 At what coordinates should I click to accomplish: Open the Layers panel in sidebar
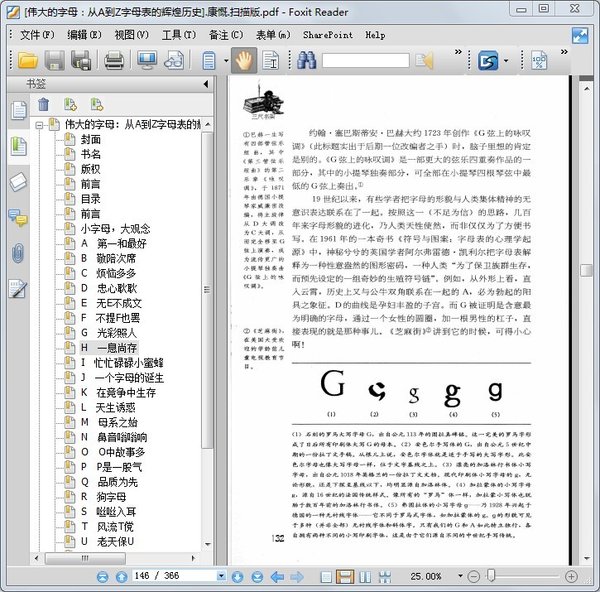(17, 181)
